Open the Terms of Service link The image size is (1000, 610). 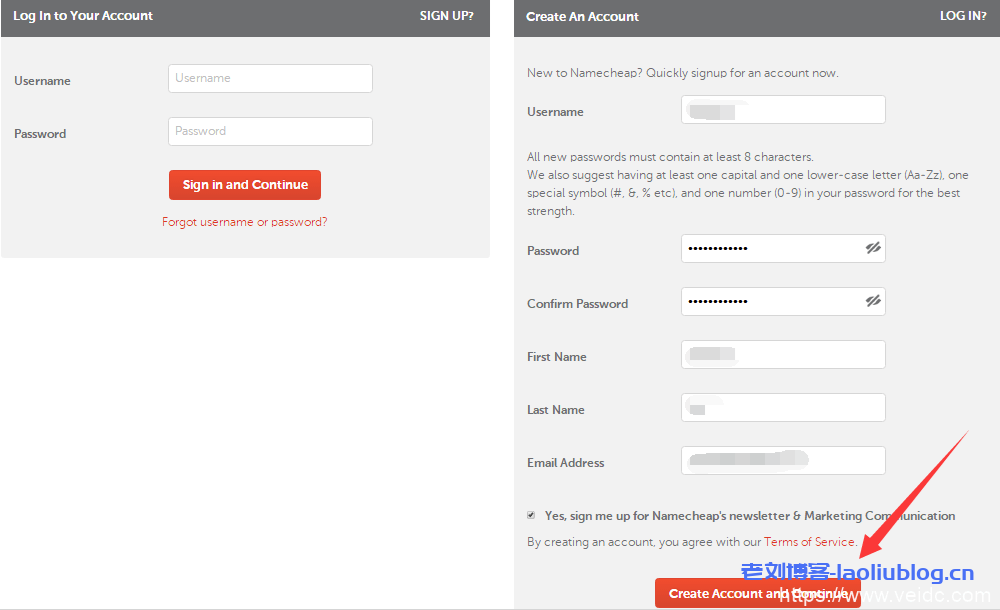coord(809,542)
